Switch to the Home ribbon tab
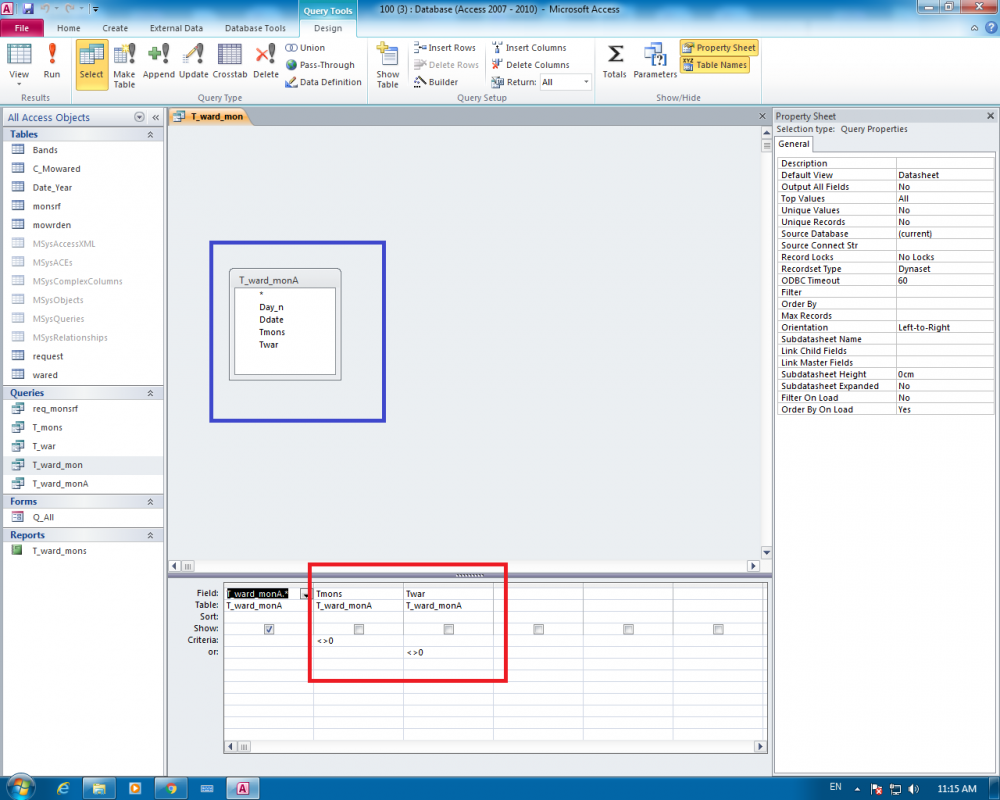This screenshot has height=800, width=1000. pyautogui.click(x=69, y=28)
